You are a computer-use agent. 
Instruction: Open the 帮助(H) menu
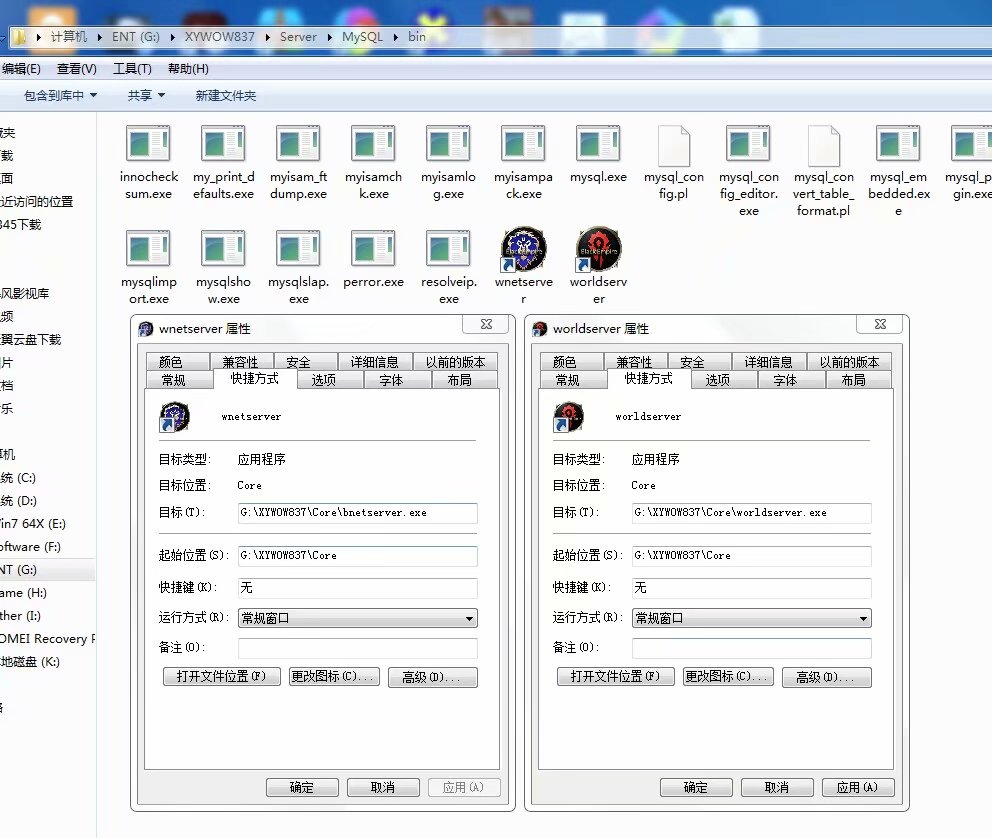[188, 69]
